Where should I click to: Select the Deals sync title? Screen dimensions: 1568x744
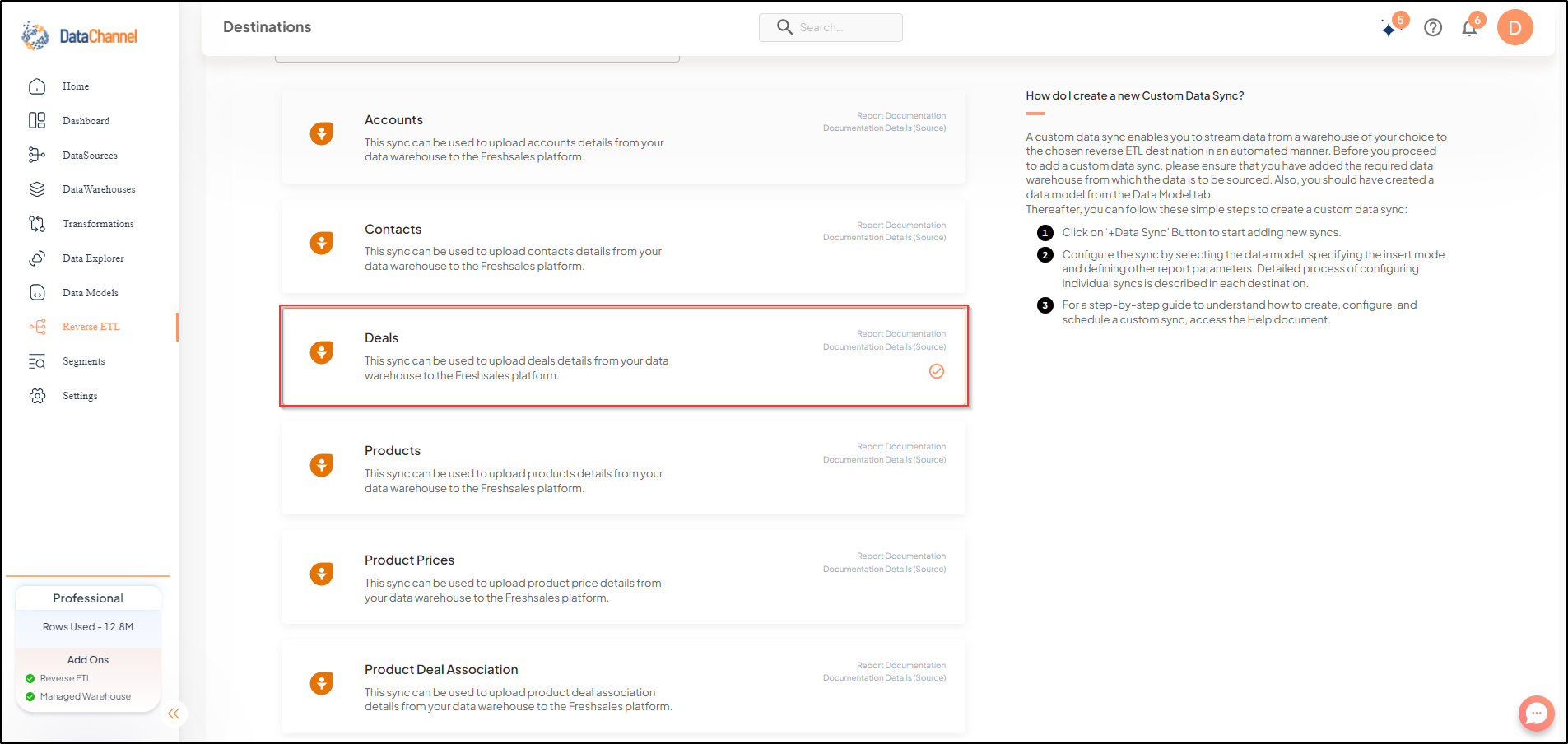click(381, 338)
